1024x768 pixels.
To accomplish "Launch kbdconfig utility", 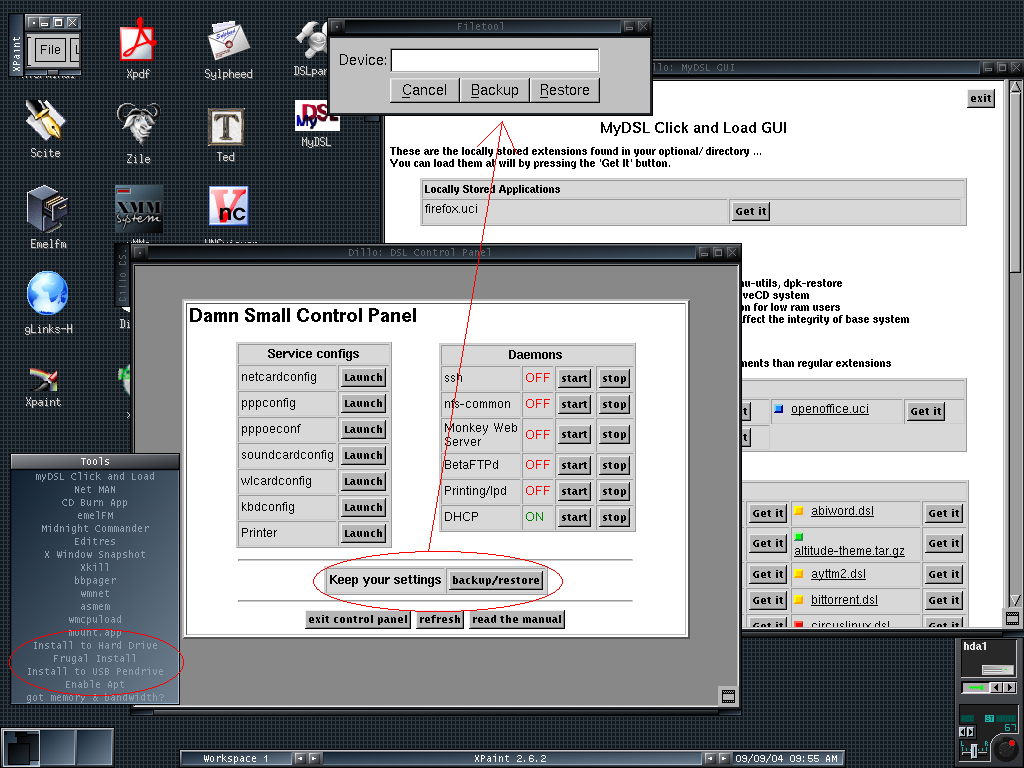I will coord(363,507).
